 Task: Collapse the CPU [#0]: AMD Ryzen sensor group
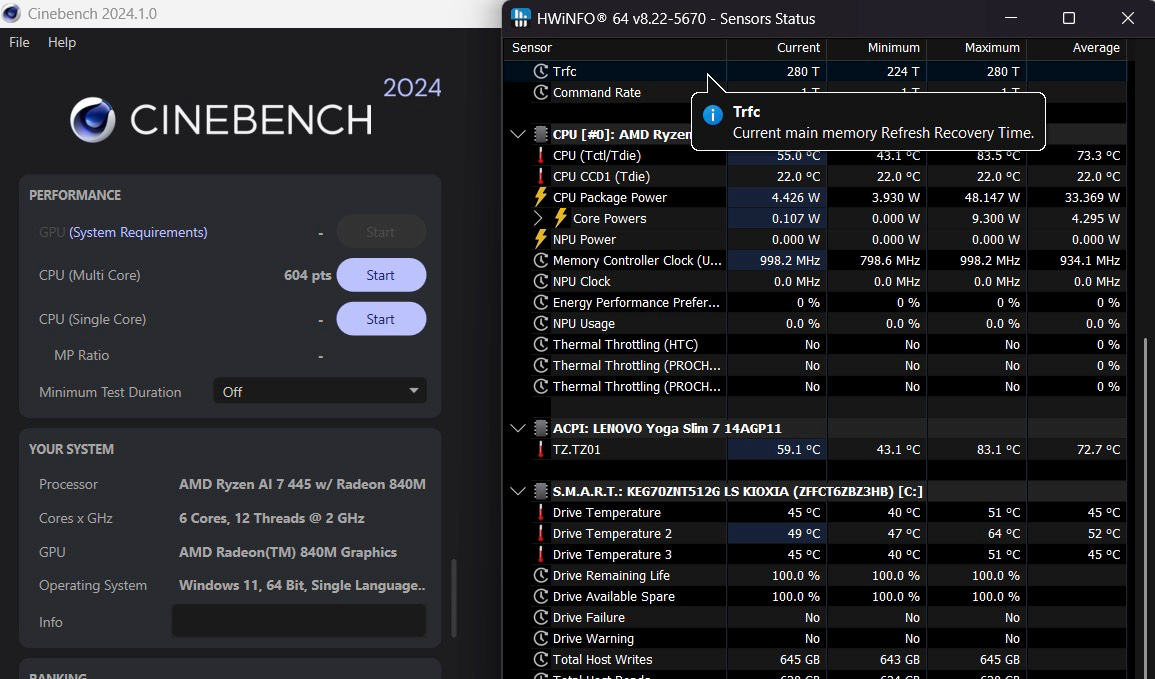tap(518, 134)
